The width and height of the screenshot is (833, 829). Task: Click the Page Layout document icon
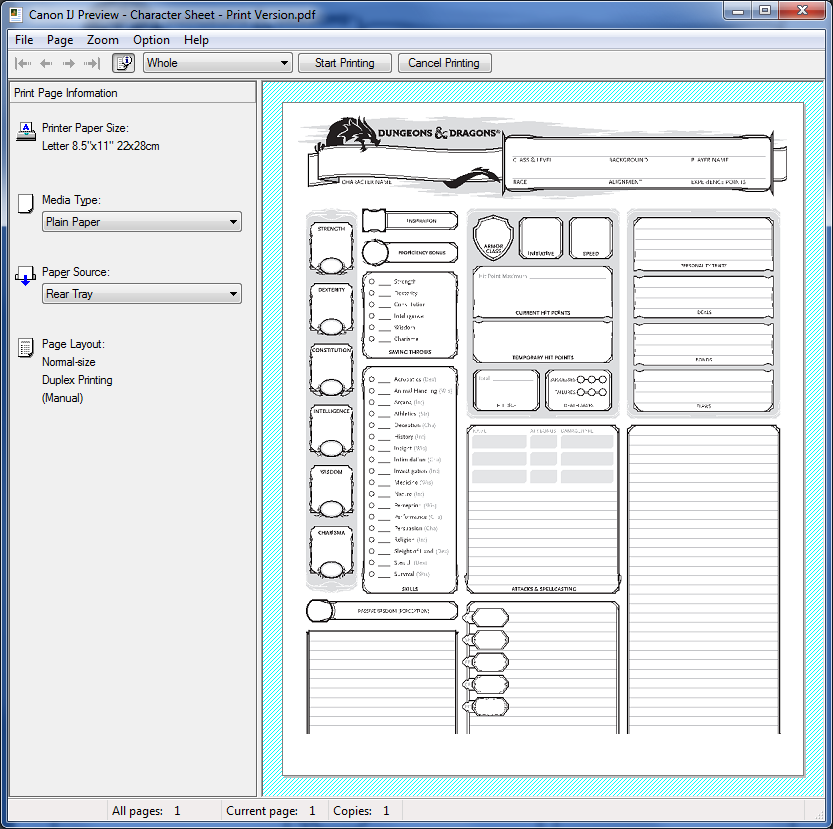pos(26,347)
